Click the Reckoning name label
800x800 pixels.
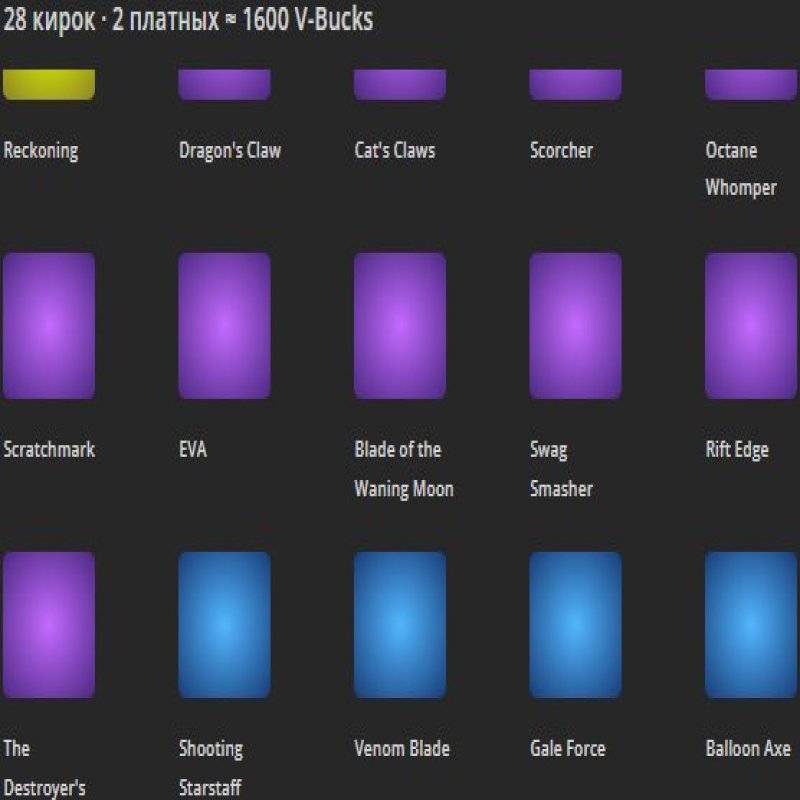point(41,151)
